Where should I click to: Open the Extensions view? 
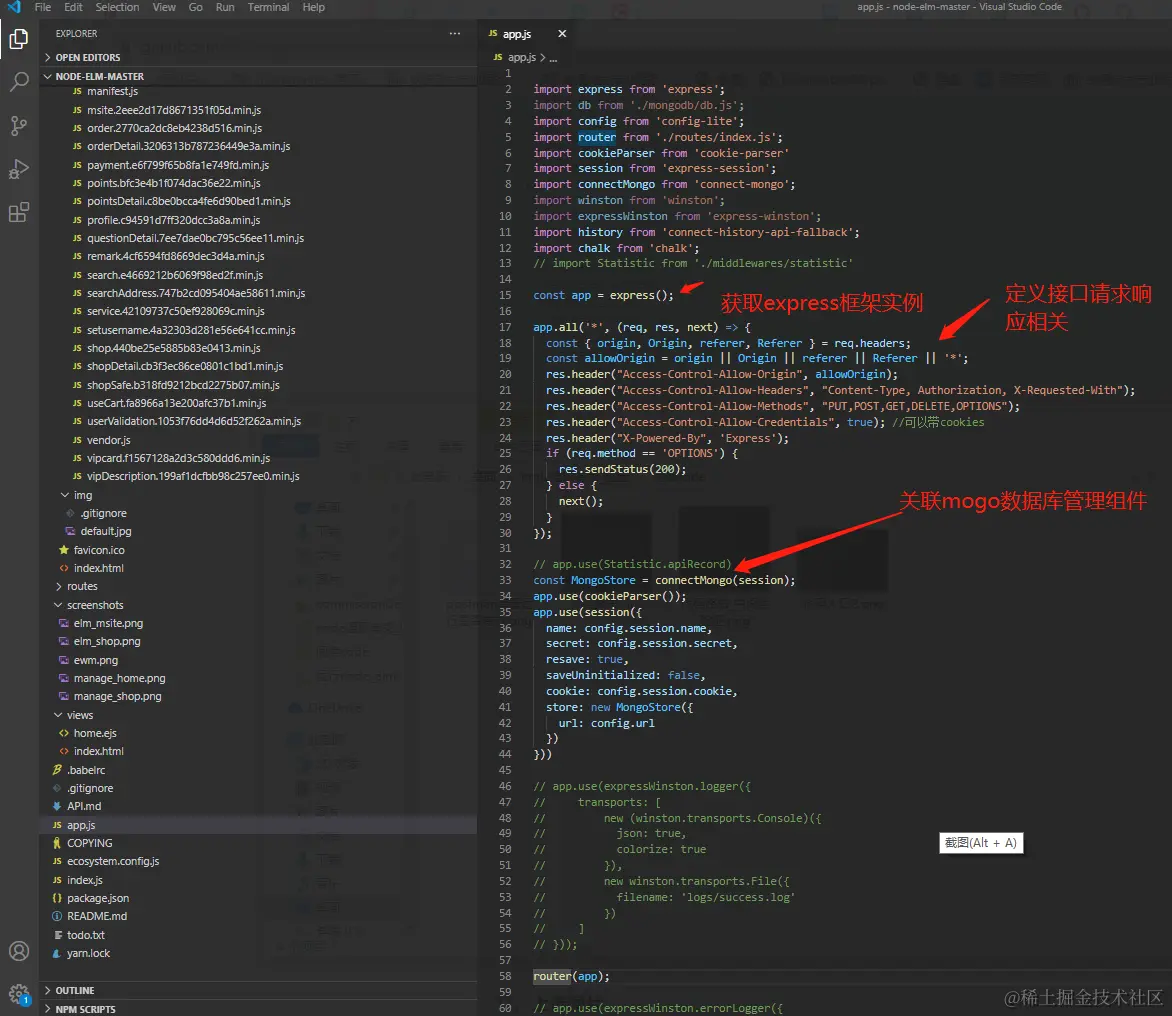point(19,212)
